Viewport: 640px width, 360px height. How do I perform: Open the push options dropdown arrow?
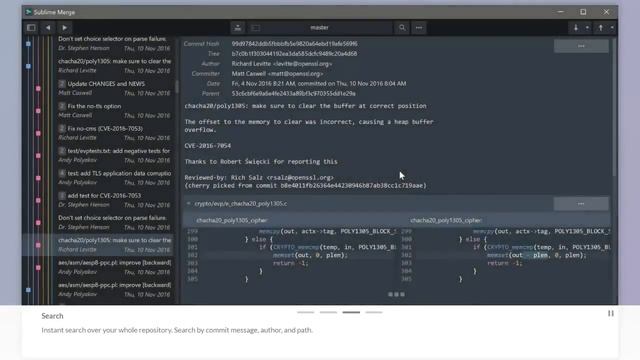(x=612, y=28)
